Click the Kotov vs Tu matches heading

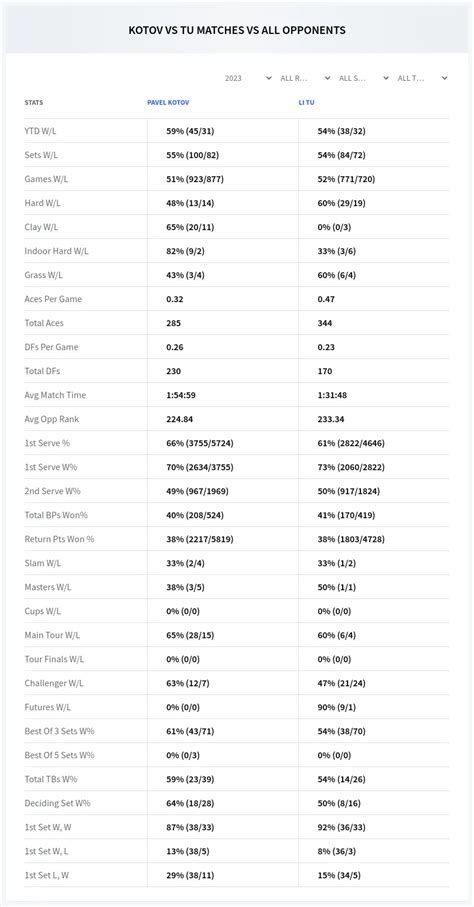[x=237, y=30]
